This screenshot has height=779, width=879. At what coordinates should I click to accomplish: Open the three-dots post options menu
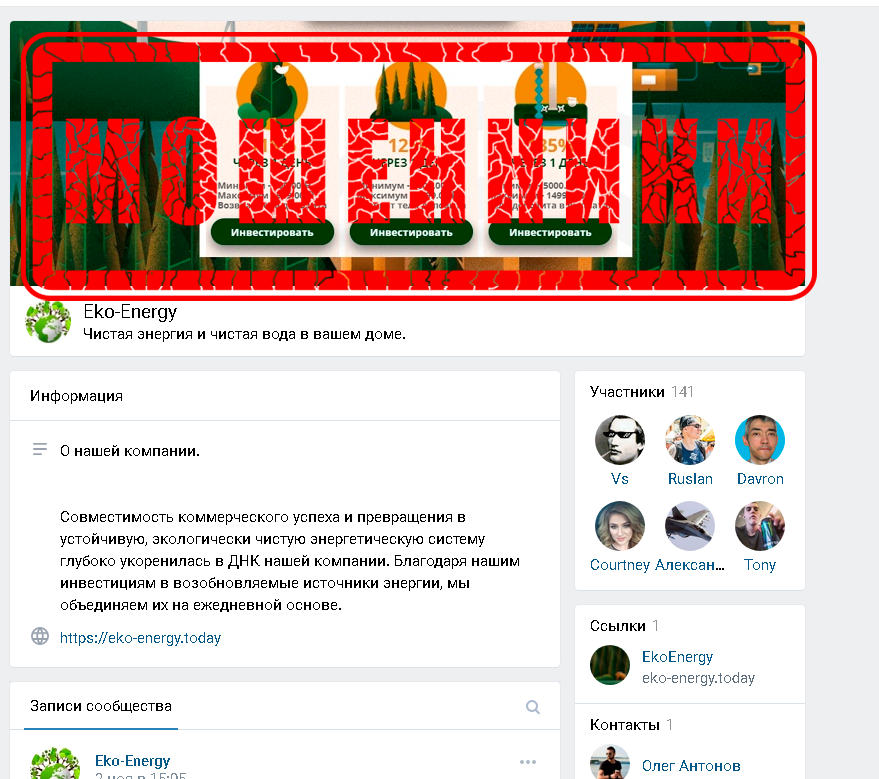pyautogui.click(x=528, y=762)
